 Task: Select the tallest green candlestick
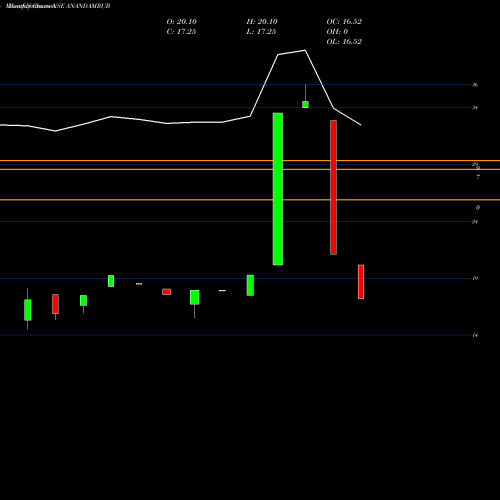(x=278, y=189)
